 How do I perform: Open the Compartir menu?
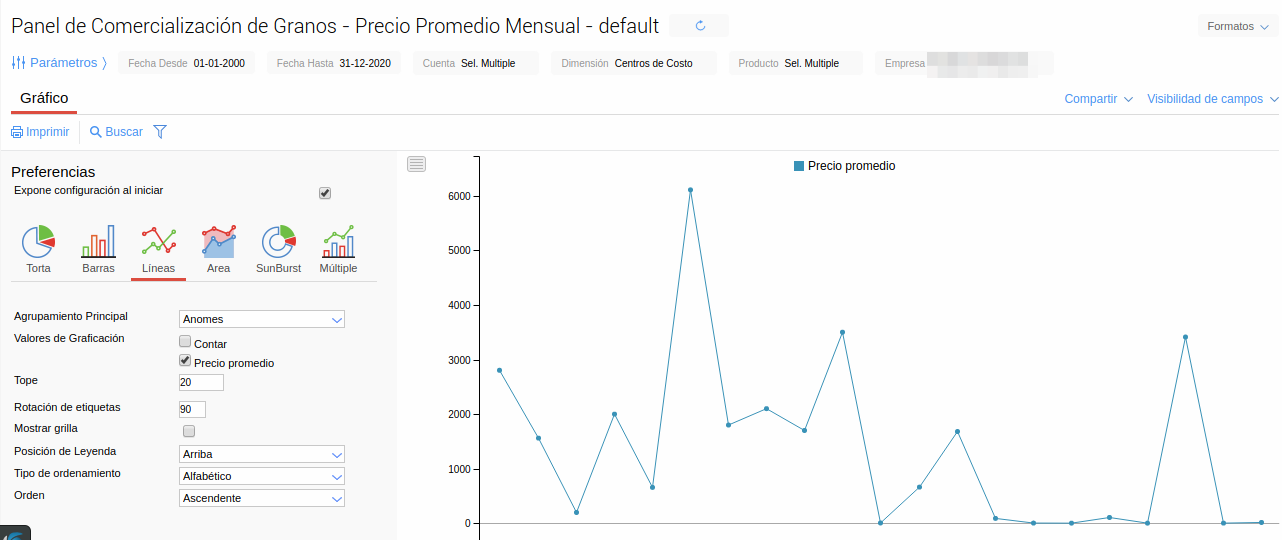pyautogui.click(x=1098, y=99)
